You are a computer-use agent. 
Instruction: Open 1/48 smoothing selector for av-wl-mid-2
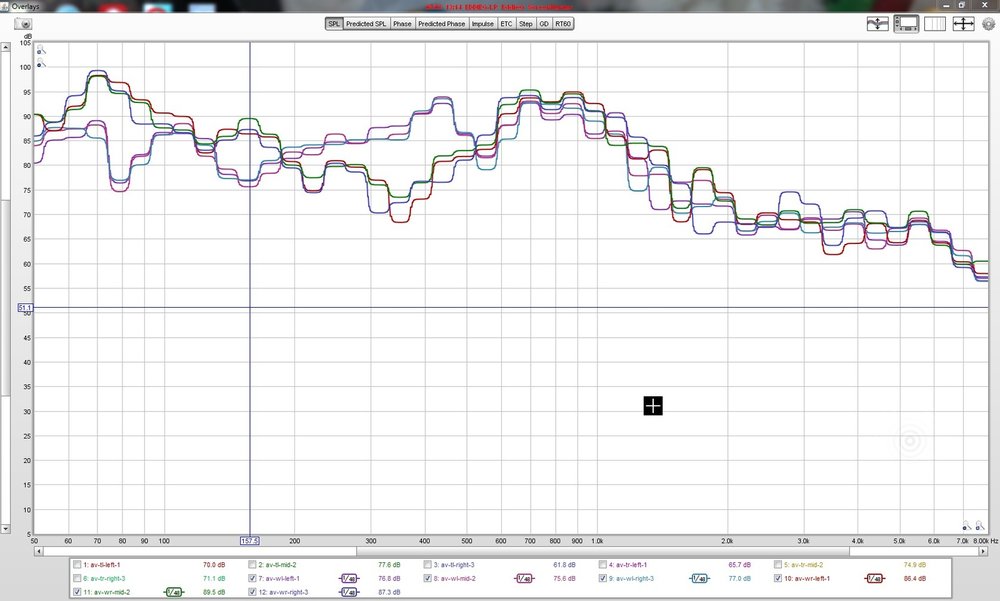[524, 579]
